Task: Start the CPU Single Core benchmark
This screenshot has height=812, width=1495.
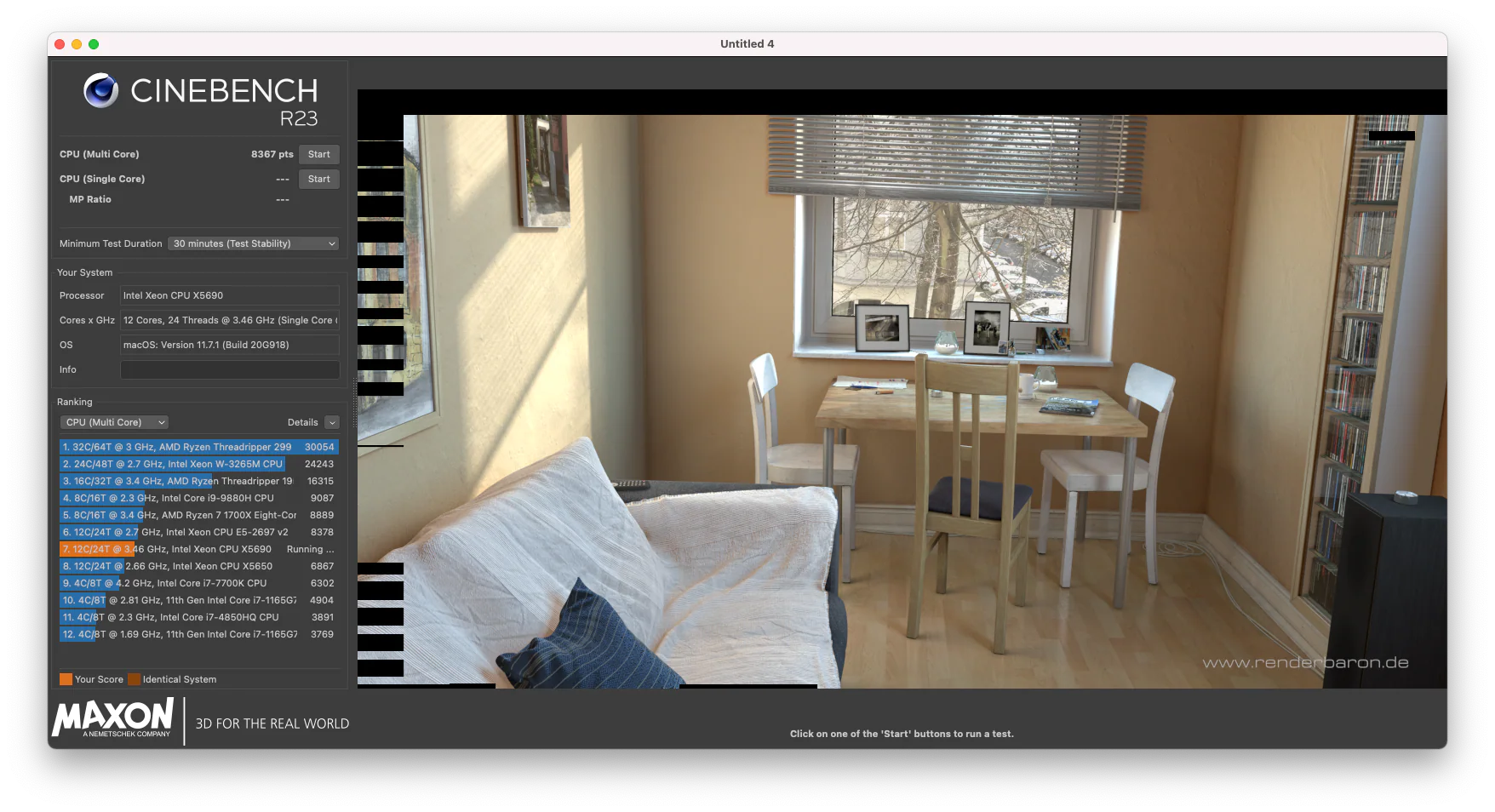Action: click(318, 179)
